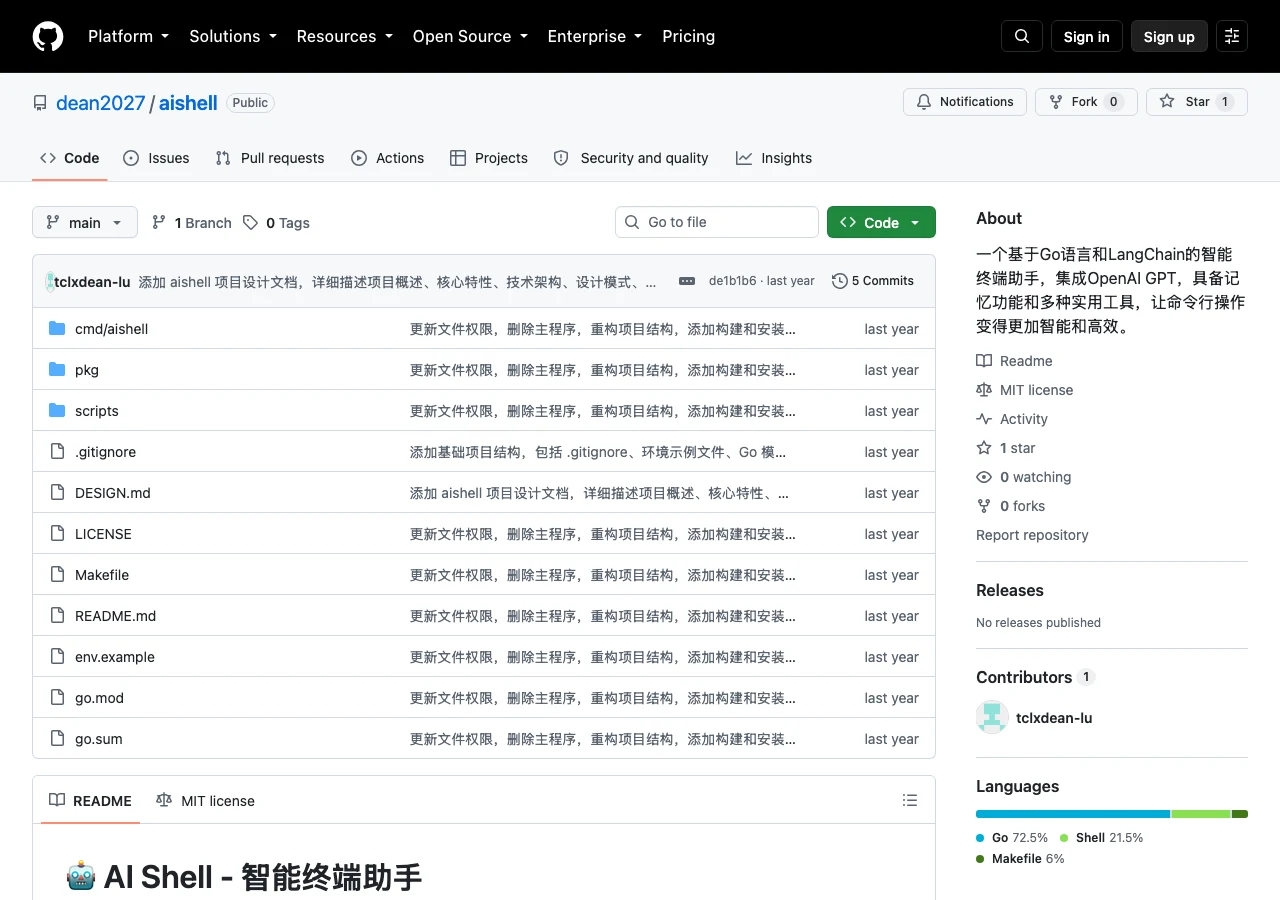Switch to the Insights tab
This screenshot has height=900, width=1280.
(x=774, y=158)
